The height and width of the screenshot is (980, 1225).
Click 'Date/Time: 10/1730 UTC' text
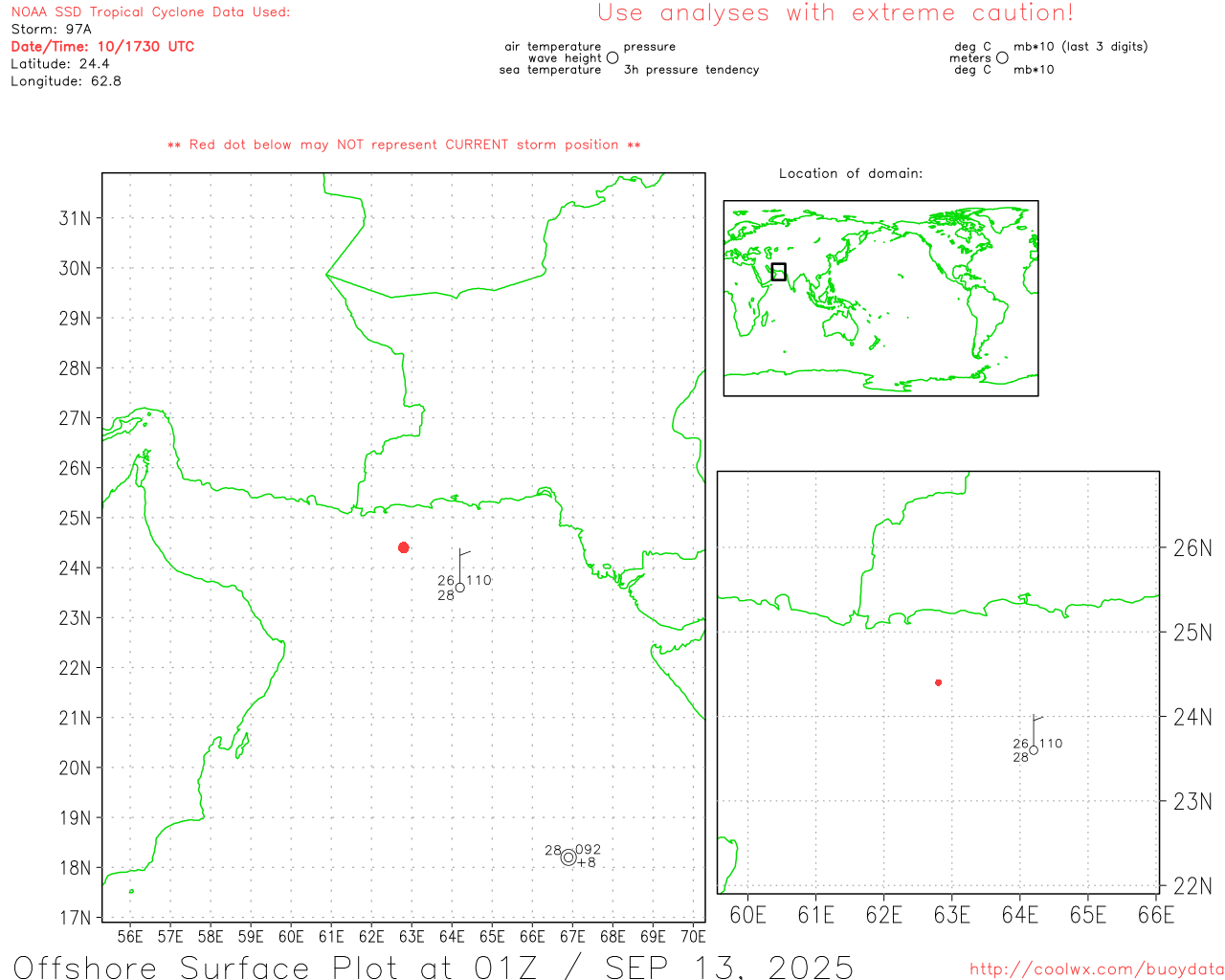point(102,46)
